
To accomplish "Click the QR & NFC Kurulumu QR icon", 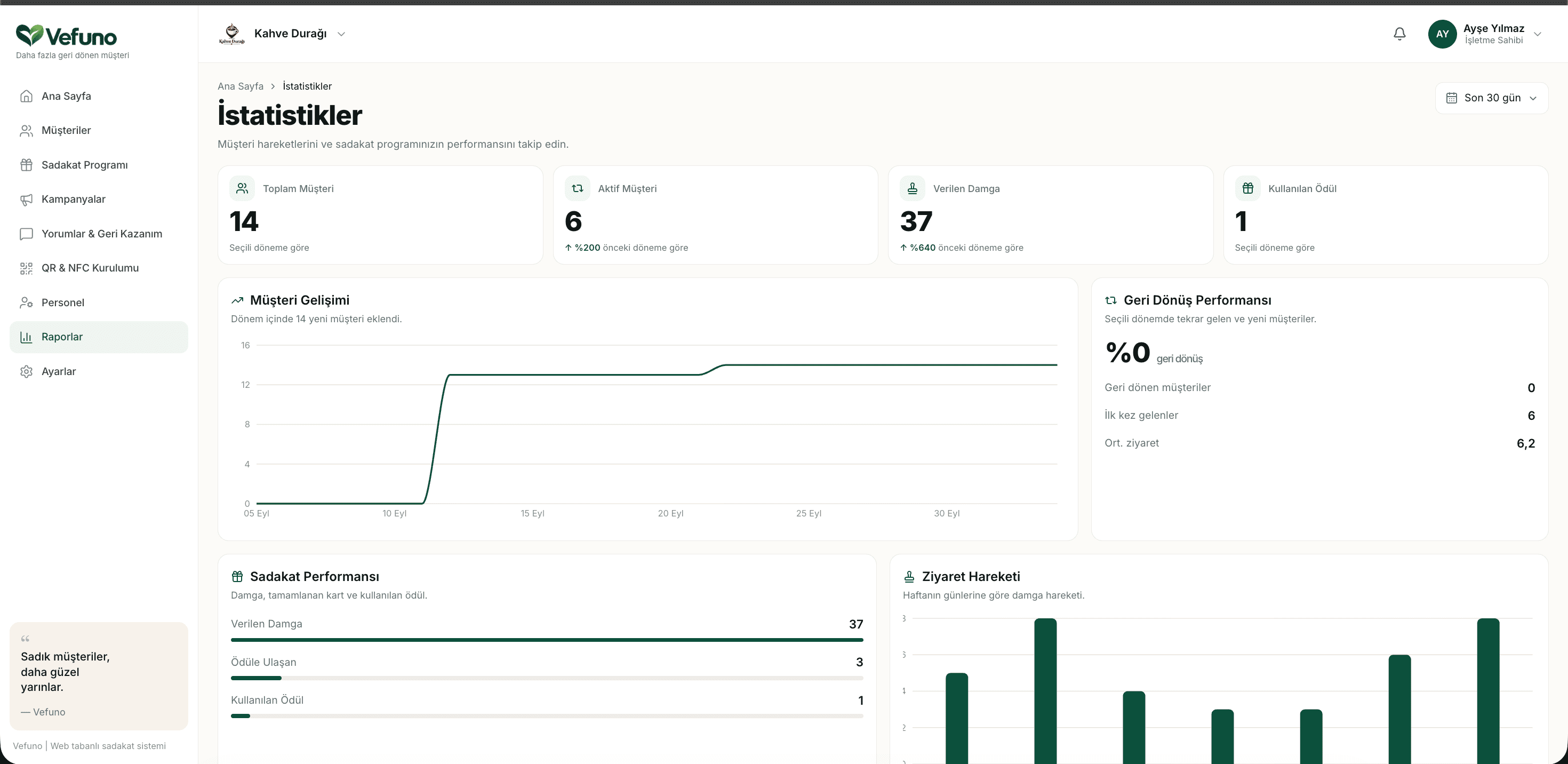I will (x=26, y=268).
